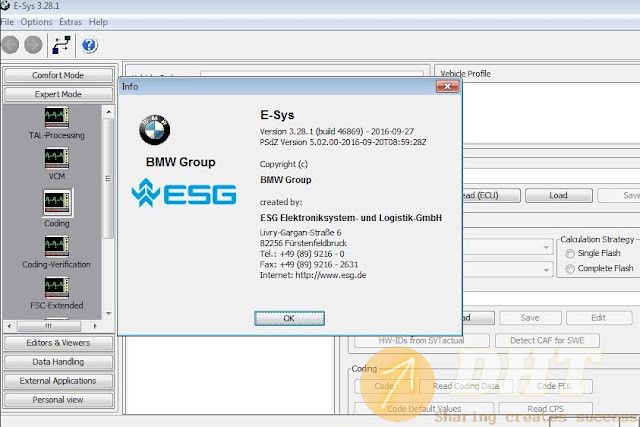Open the Extras menu
This screenshot has width=640, height=427.
70,21
